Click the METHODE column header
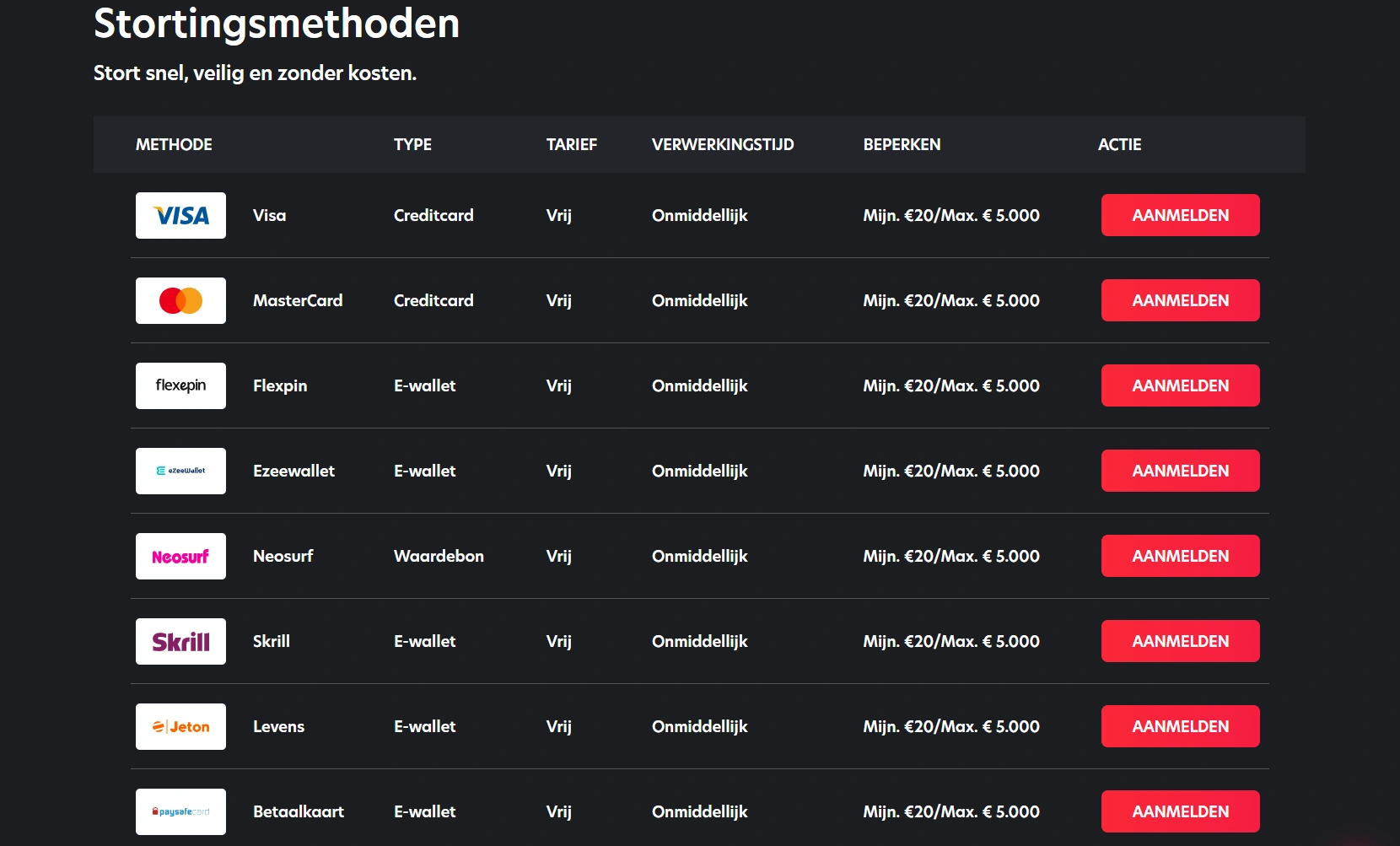This screenshot has width=1400, height=846. pos(174,145)
